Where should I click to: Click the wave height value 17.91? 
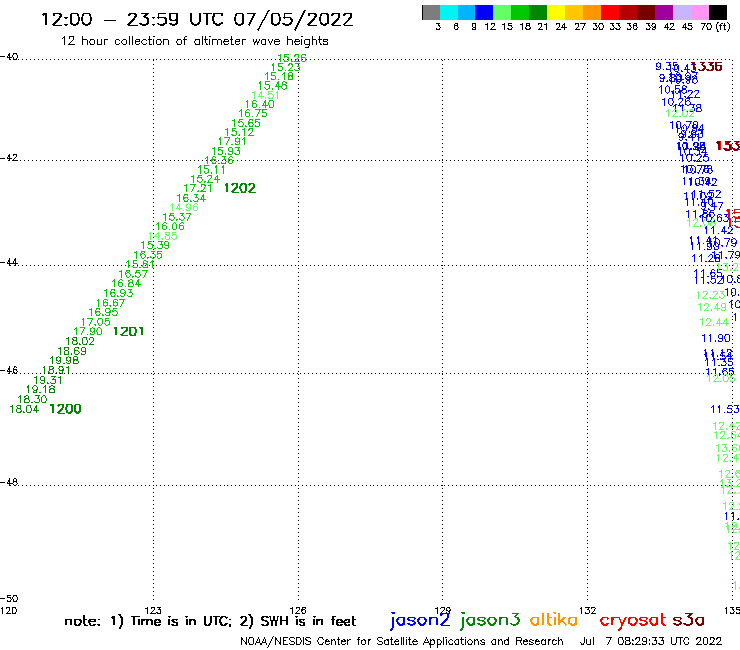click(232, 141)
